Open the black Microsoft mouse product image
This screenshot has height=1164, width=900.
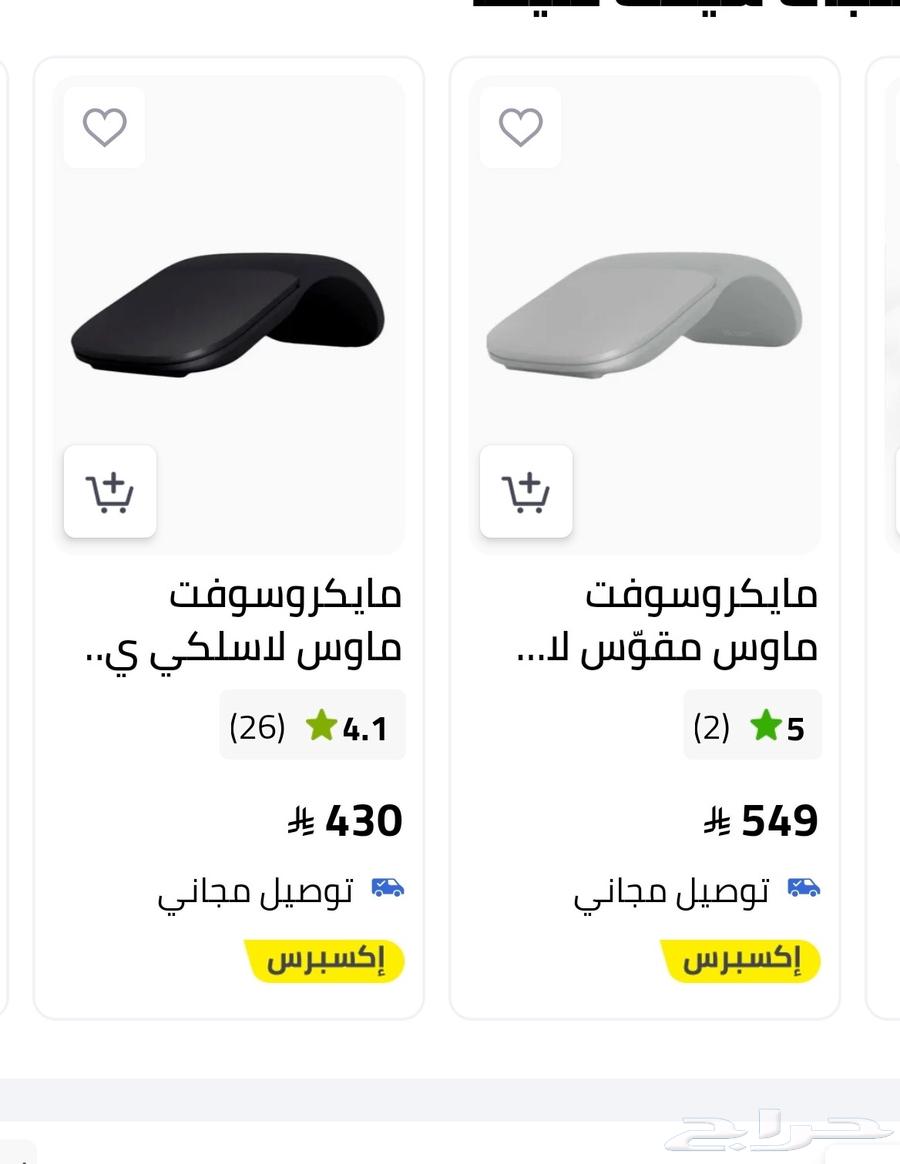(228, 315)
